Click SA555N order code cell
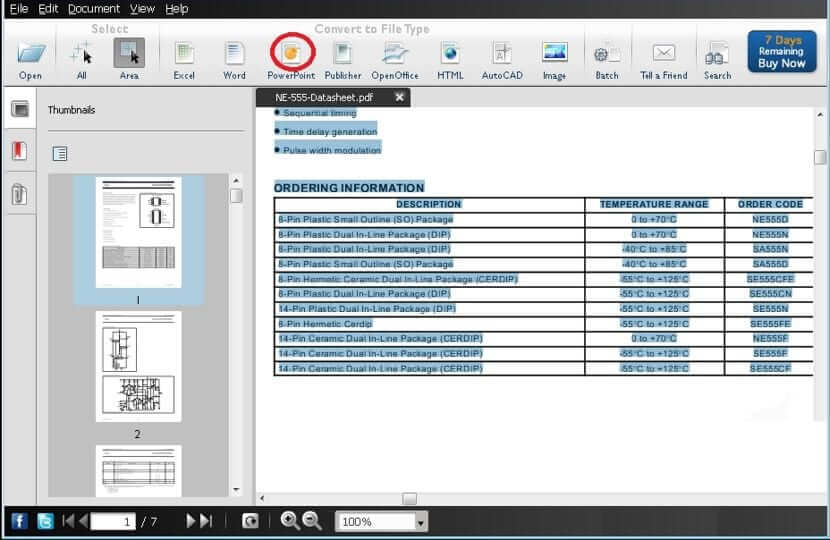 coord(770,249)
